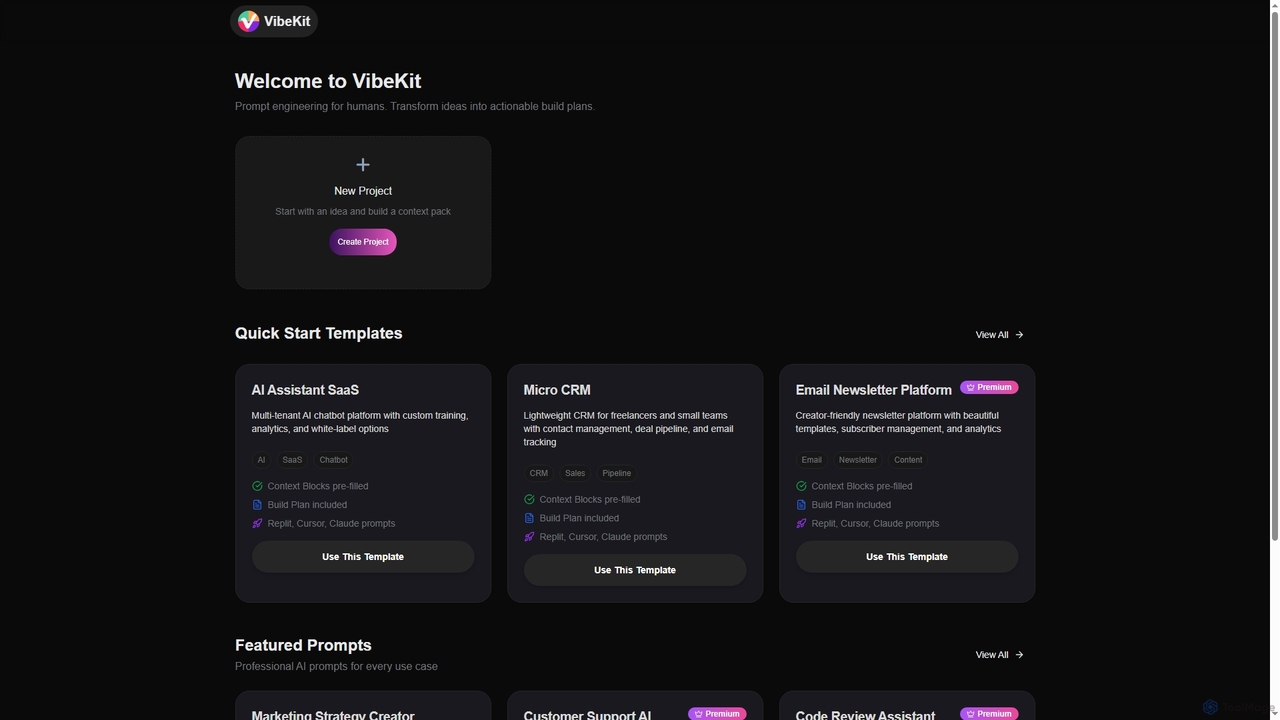Click the Chatbot tag chip

pos(333,460)
